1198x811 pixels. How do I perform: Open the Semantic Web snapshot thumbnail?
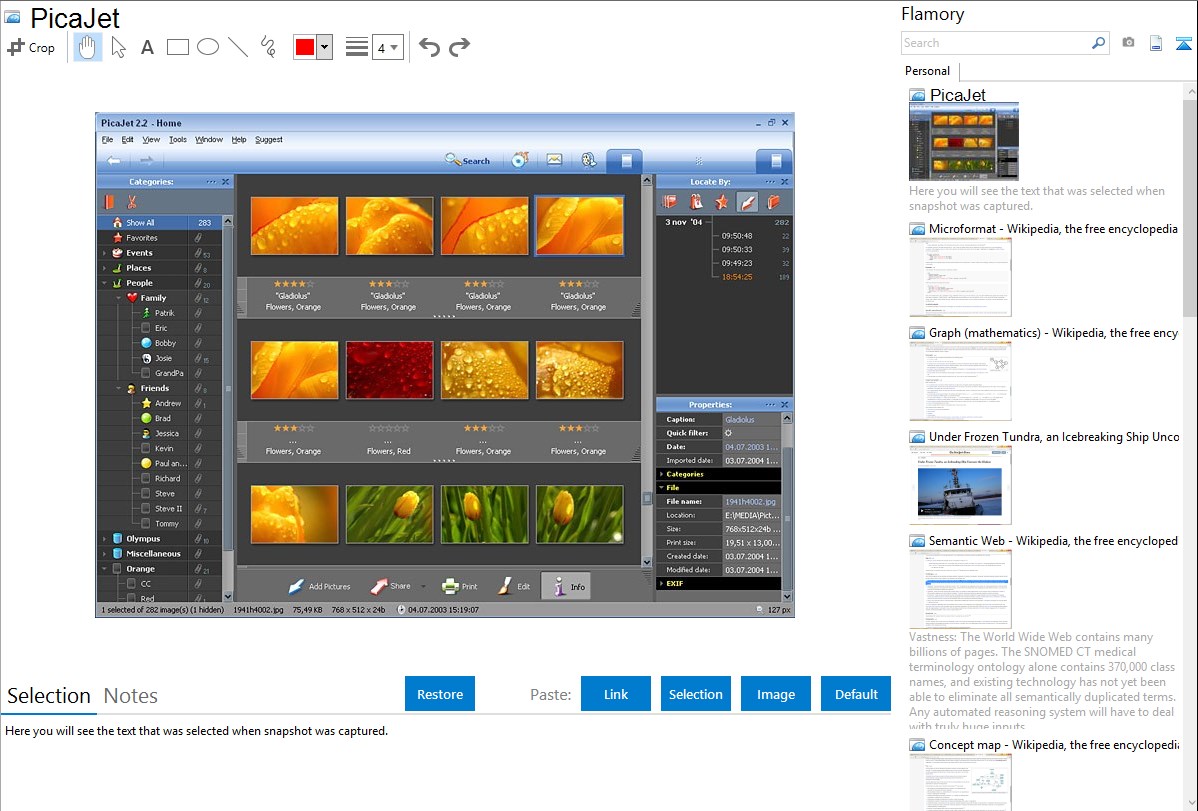tap(960, 588)
